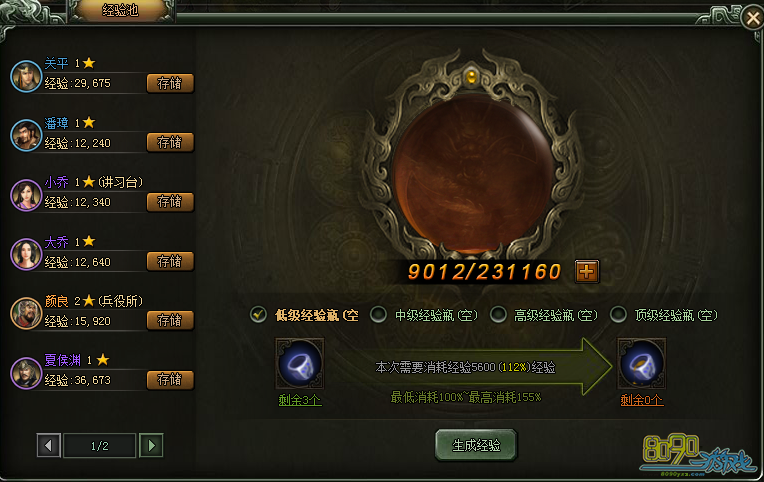Screen dimensions: 764x482
Task: Click 夏侯渊's hero portrait icon
Action: pyautogui.click(x=26, y=373)
